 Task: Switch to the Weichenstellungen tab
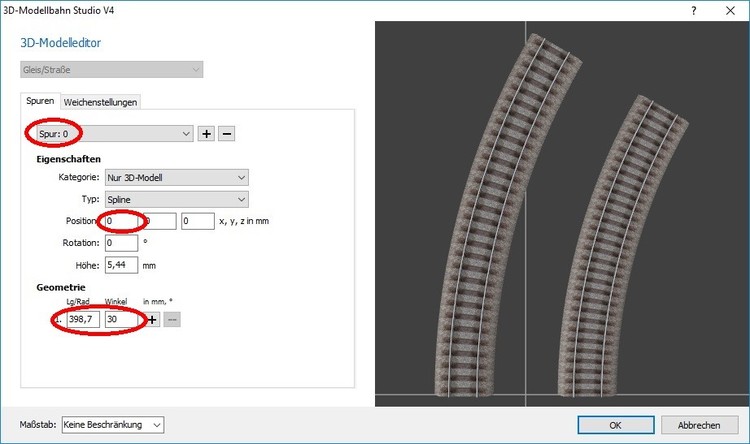(x=100, y=102)
